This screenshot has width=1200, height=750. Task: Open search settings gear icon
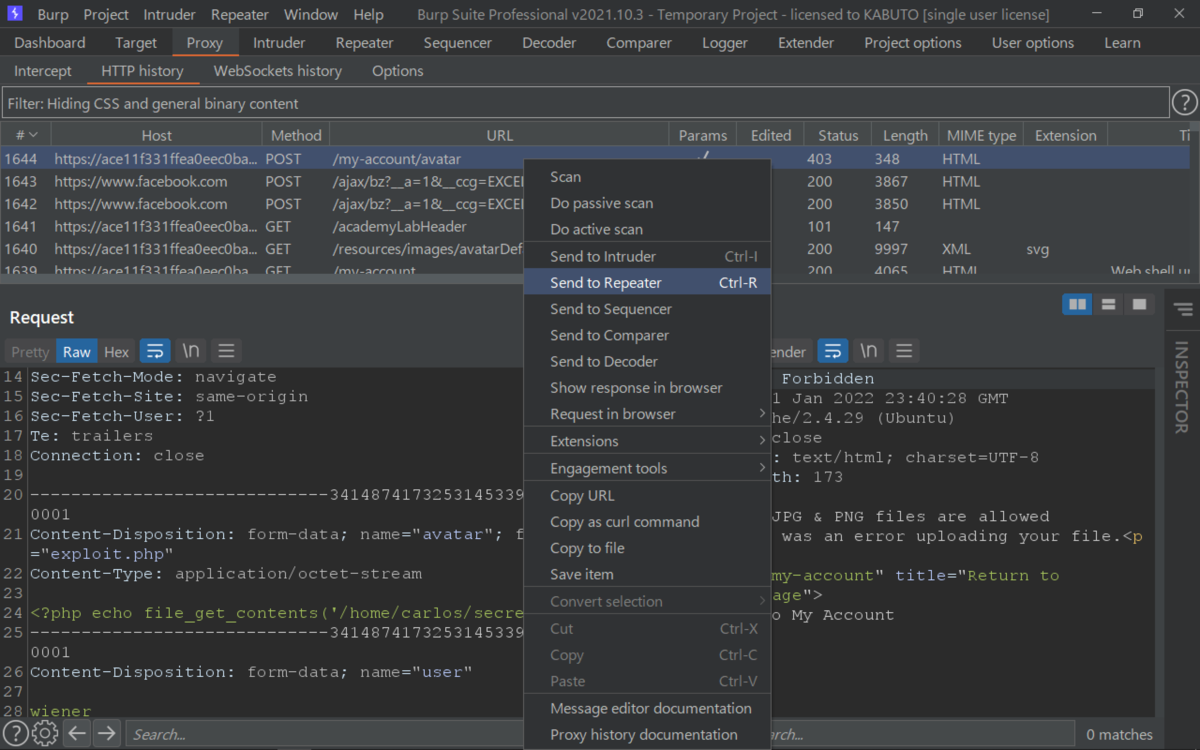tap(45, 734)
